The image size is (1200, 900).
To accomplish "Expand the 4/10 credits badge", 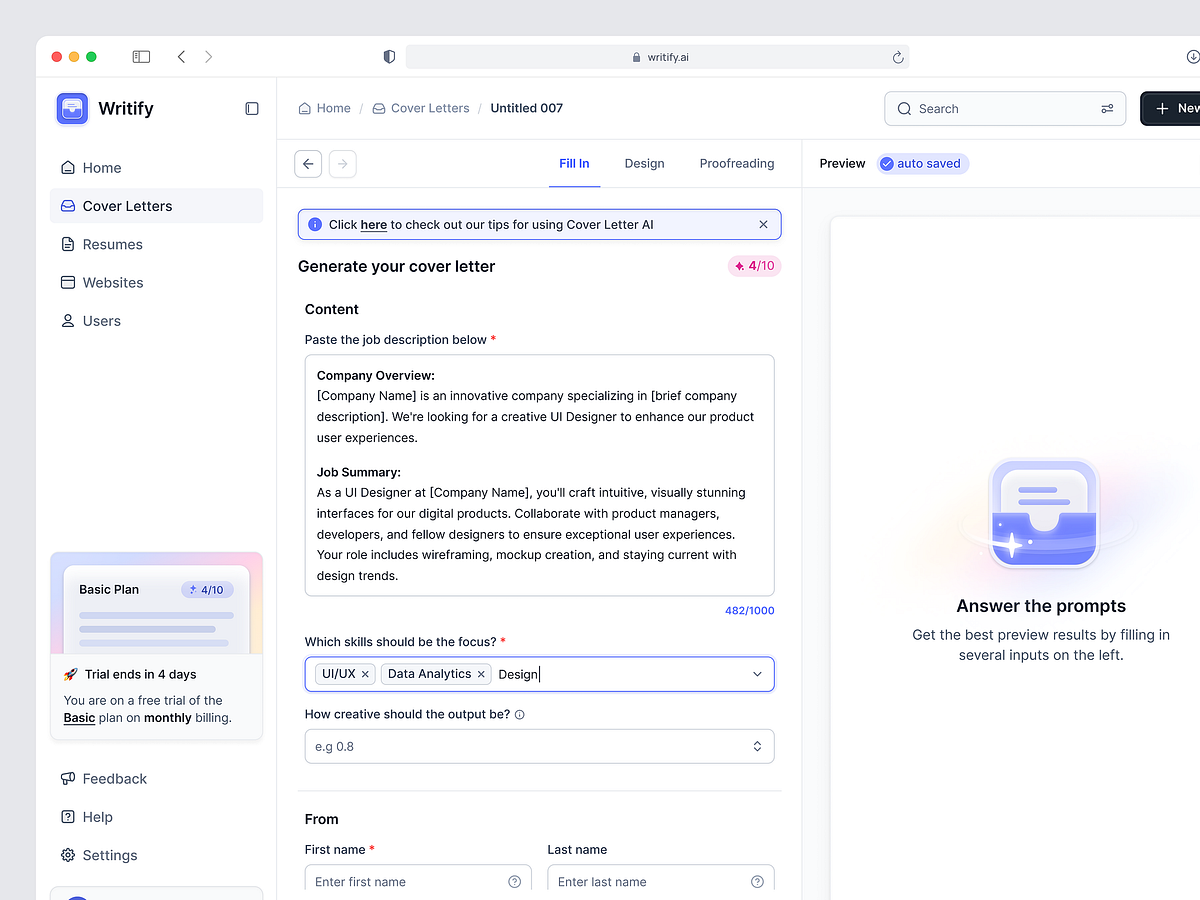I will (754, 266).
